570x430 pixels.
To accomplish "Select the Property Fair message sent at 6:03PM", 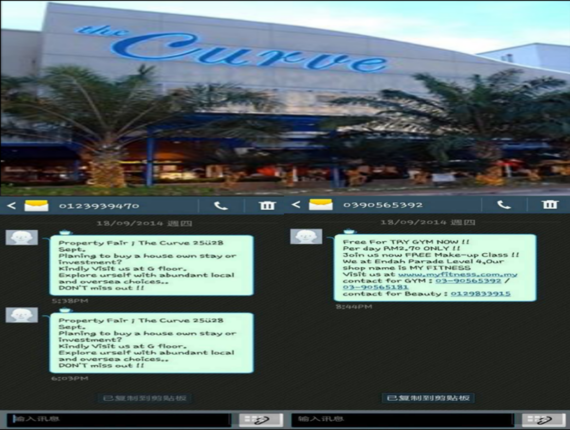I will [152, 343].
